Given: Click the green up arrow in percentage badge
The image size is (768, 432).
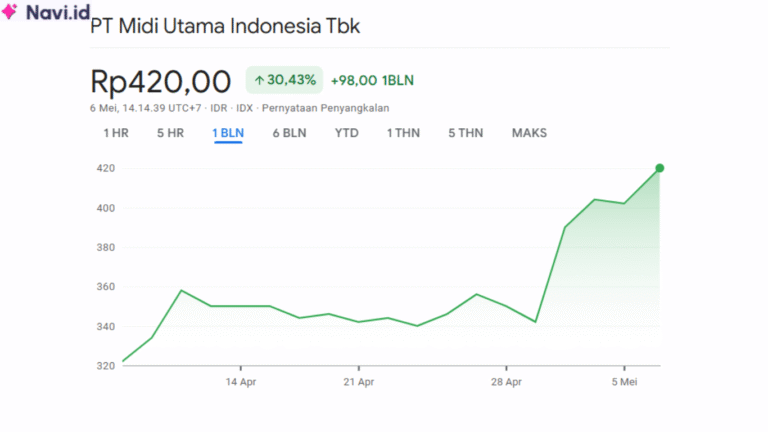Looking at the screenshot, I should pyautogui.click(x=259, y=80).
